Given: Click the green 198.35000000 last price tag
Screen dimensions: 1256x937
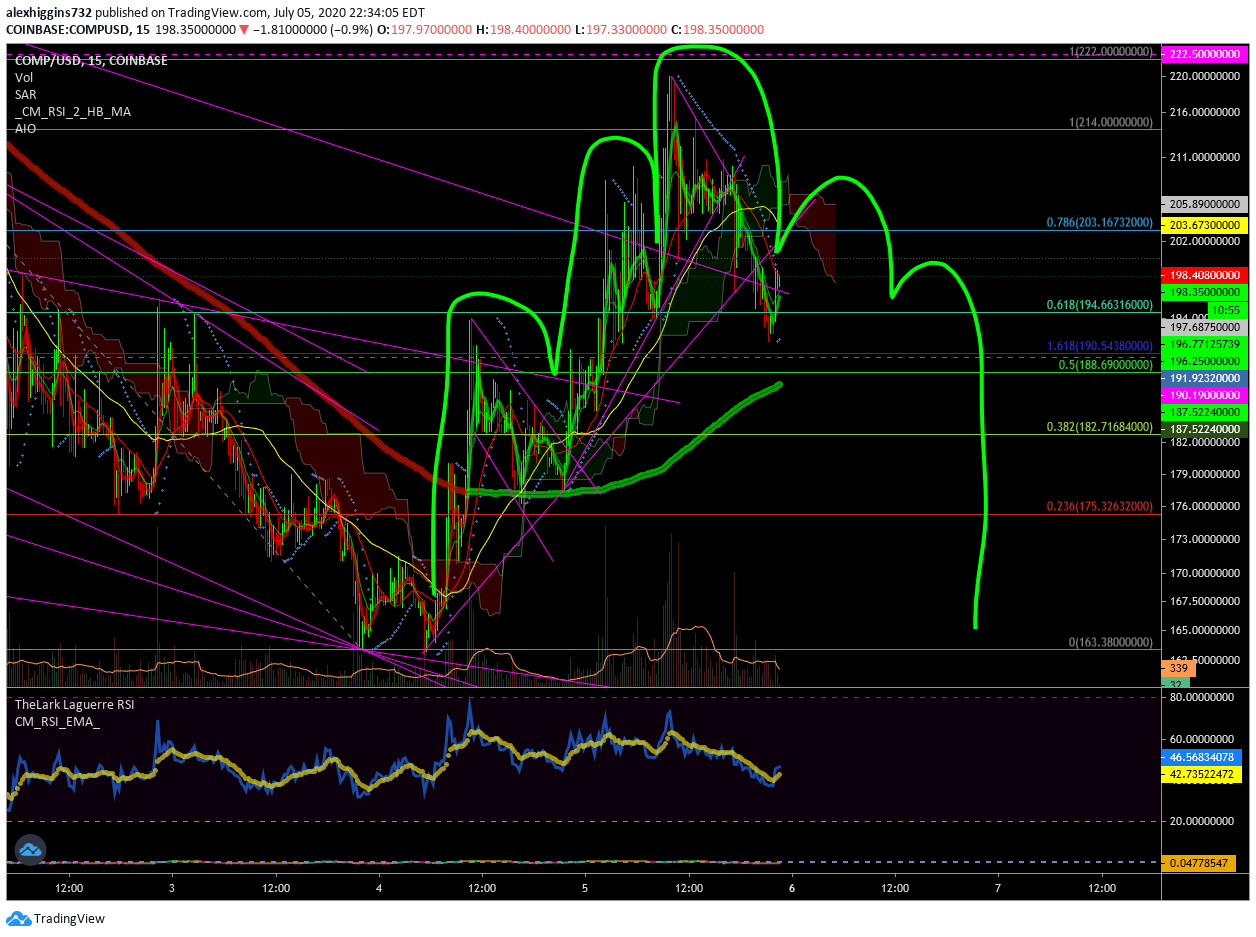Looking at the screenshot, I should (1203, 291).
